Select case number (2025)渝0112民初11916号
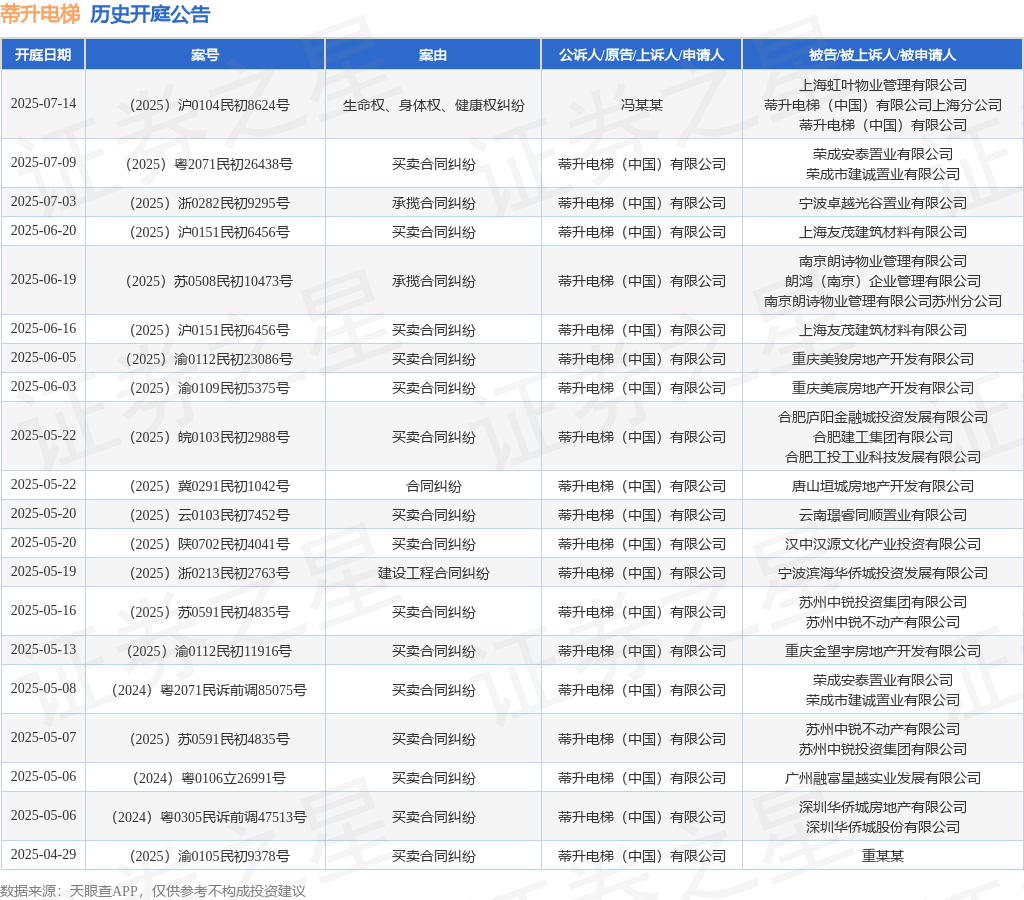The image size is (1024, 900). pos(209,651)
